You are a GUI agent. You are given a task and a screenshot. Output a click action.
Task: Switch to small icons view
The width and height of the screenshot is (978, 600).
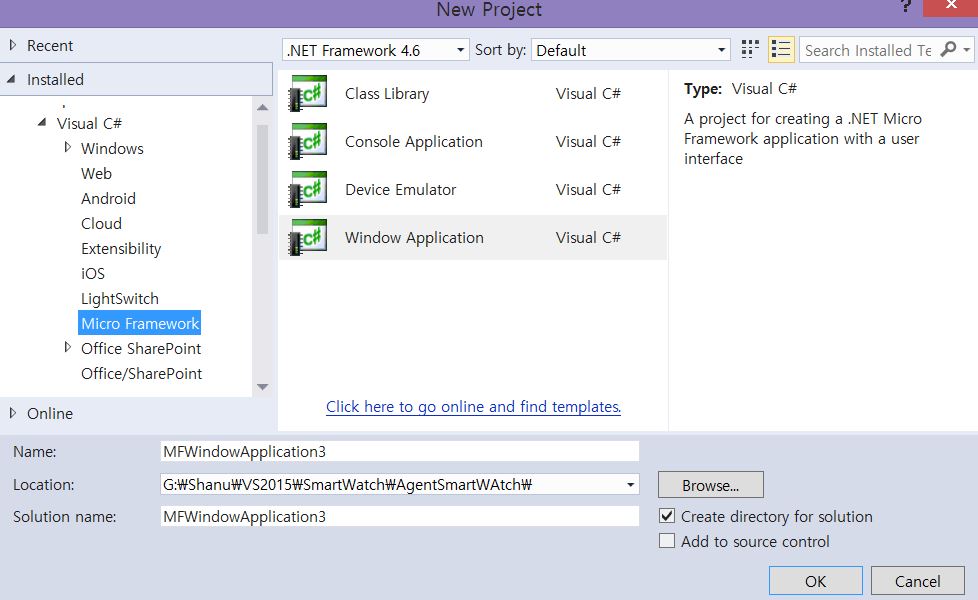click(750, 50)
